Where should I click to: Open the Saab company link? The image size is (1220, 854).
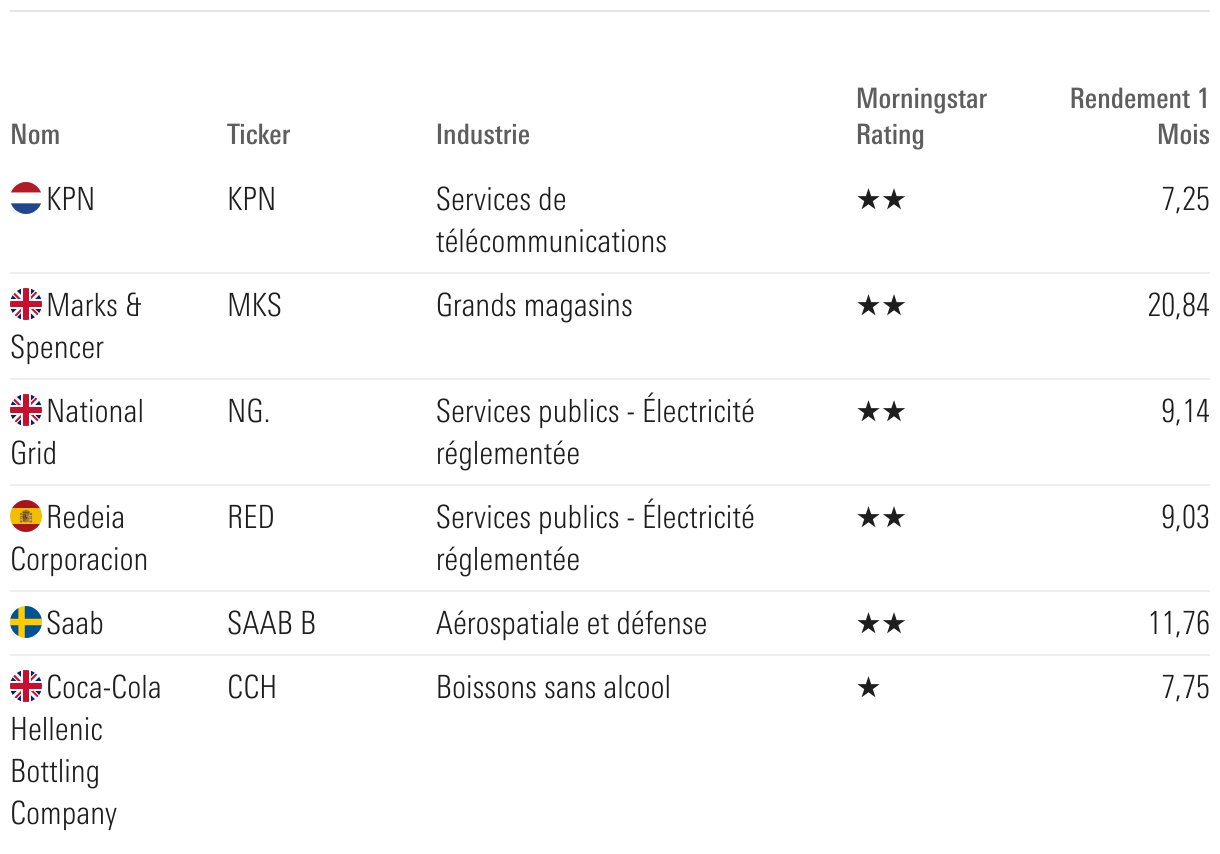click(74, 623)
